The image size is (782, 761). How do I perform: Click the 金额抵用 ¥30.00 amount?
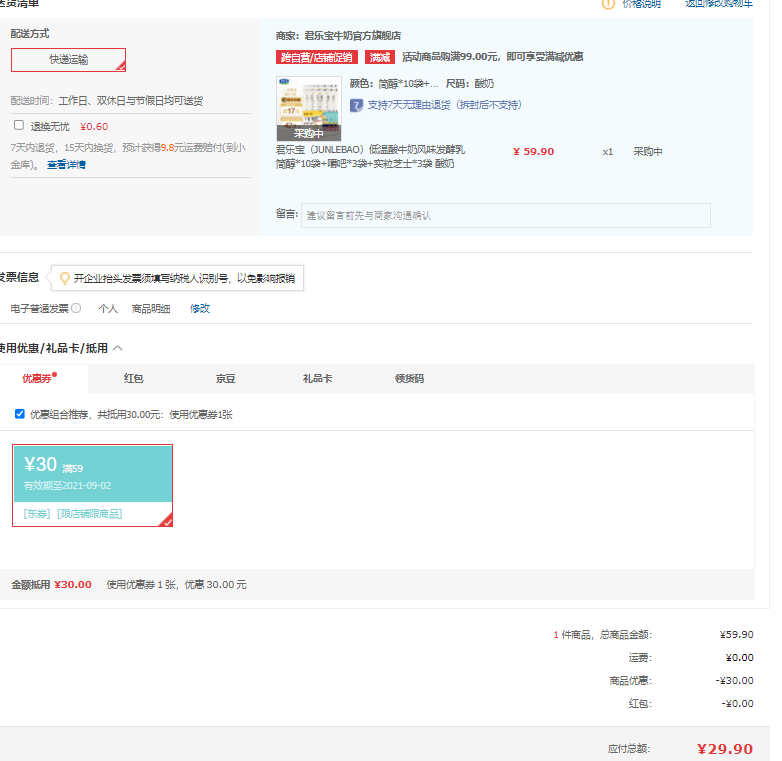tap(73, 584)
